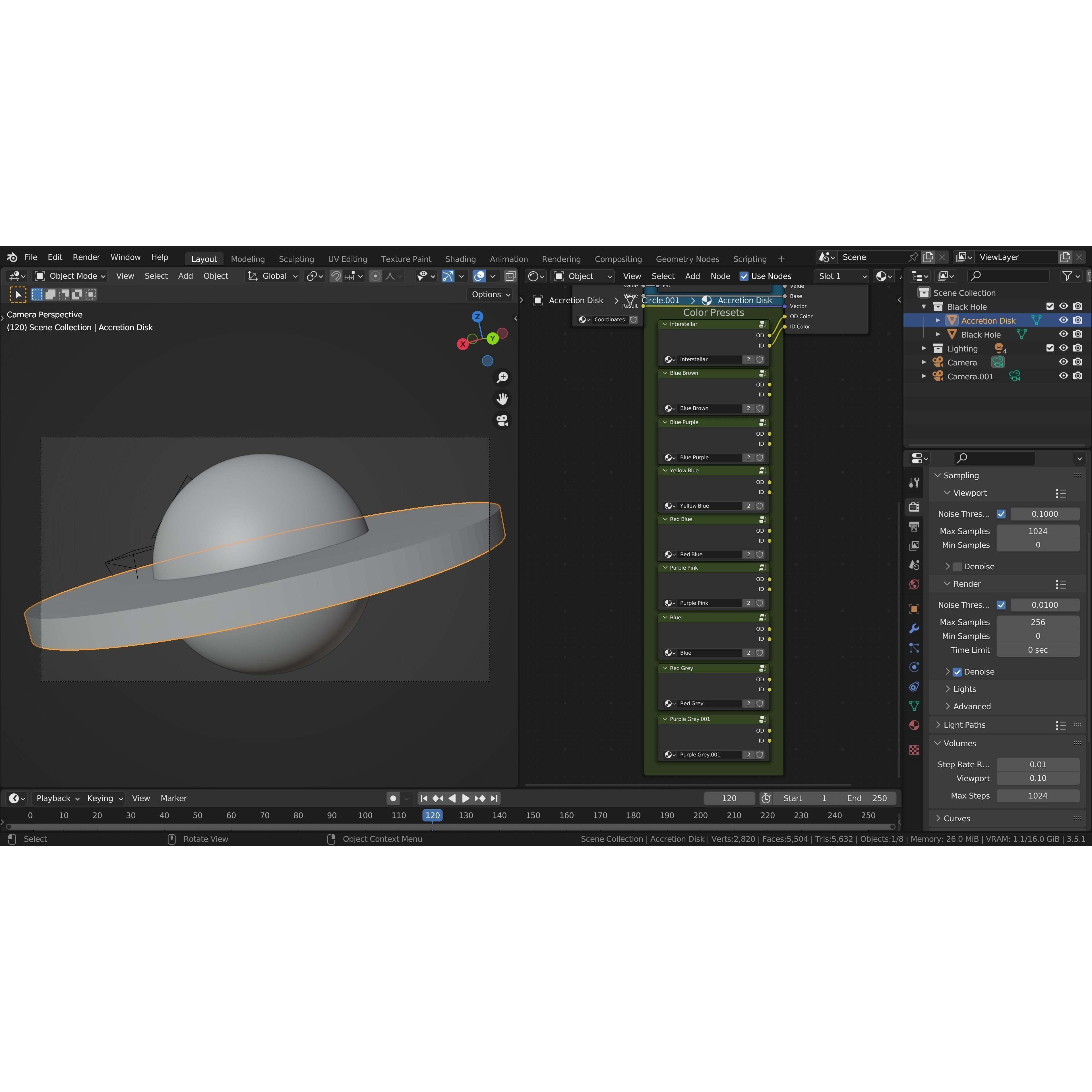Toggle camera view icon in viewport
1092x1092 pixels.
tap(502, 421)
